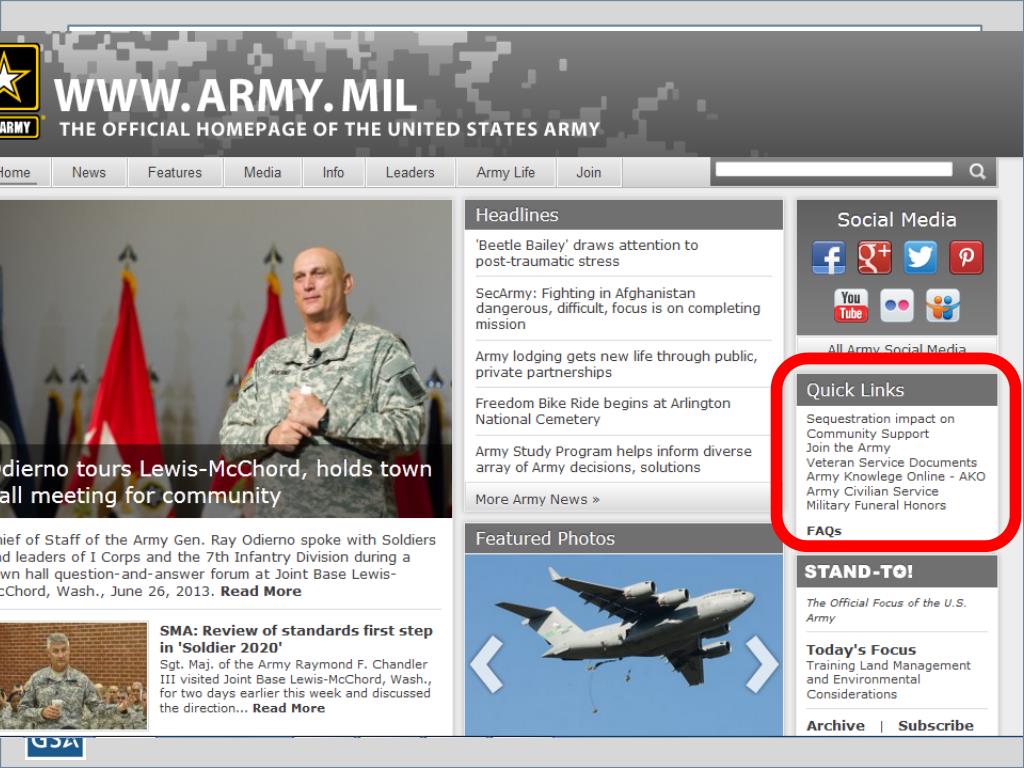Open Army lodging partnerships headline
The height and width of the screenshot is (768, 1024).
point(616,364)
